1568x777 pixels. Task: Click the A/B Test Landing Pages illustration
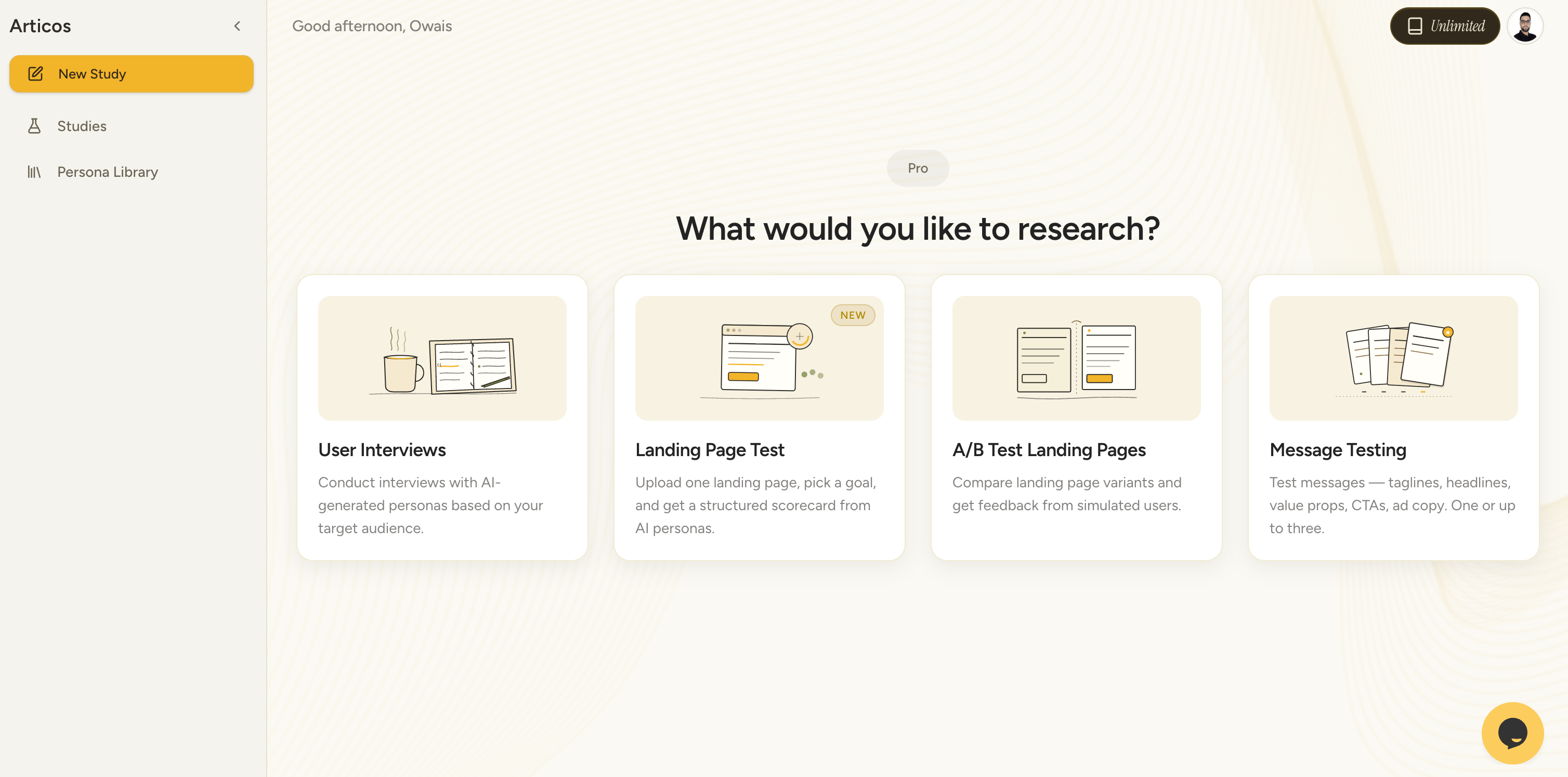coord(1076,358)
